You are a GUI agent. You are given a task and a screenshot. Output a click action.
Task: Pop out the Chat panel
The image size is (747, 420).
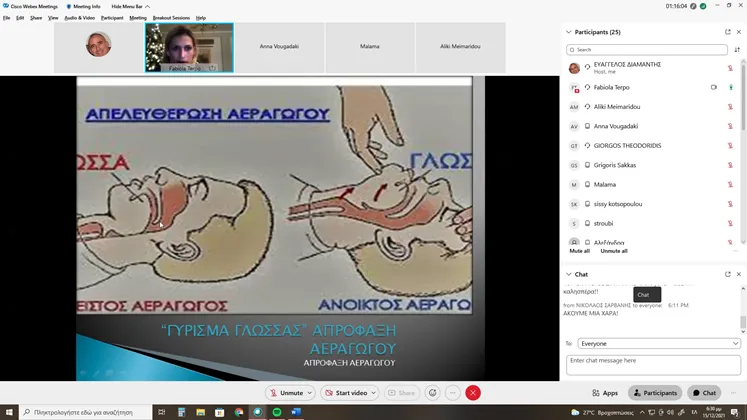[x=727, y=274]
